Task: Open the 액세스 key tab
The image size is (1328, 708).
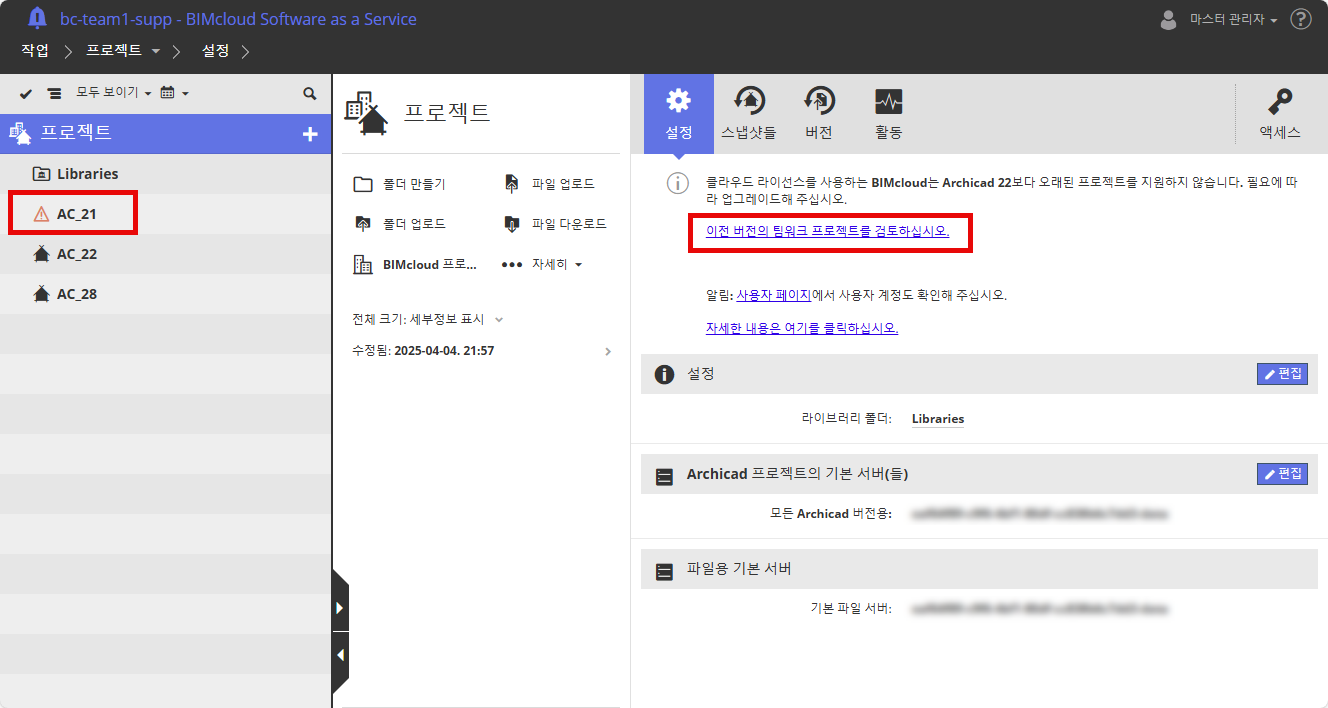Action: [1279, 113]
